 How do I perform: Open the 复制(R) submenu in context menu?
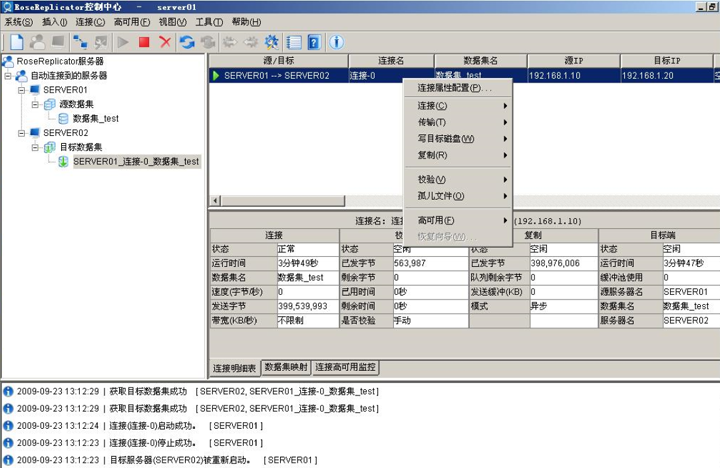pyautogui.click(x=432, y=155)
